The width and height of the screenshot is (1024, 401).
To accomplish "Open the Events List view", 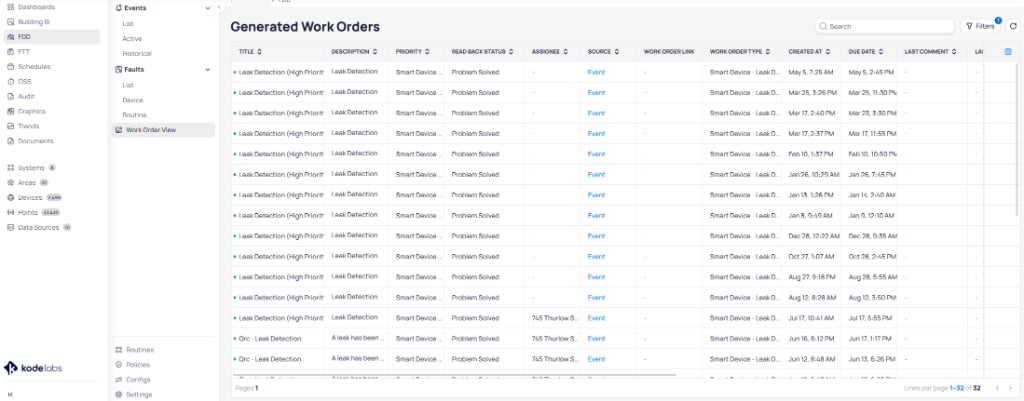I will (128, 24).
